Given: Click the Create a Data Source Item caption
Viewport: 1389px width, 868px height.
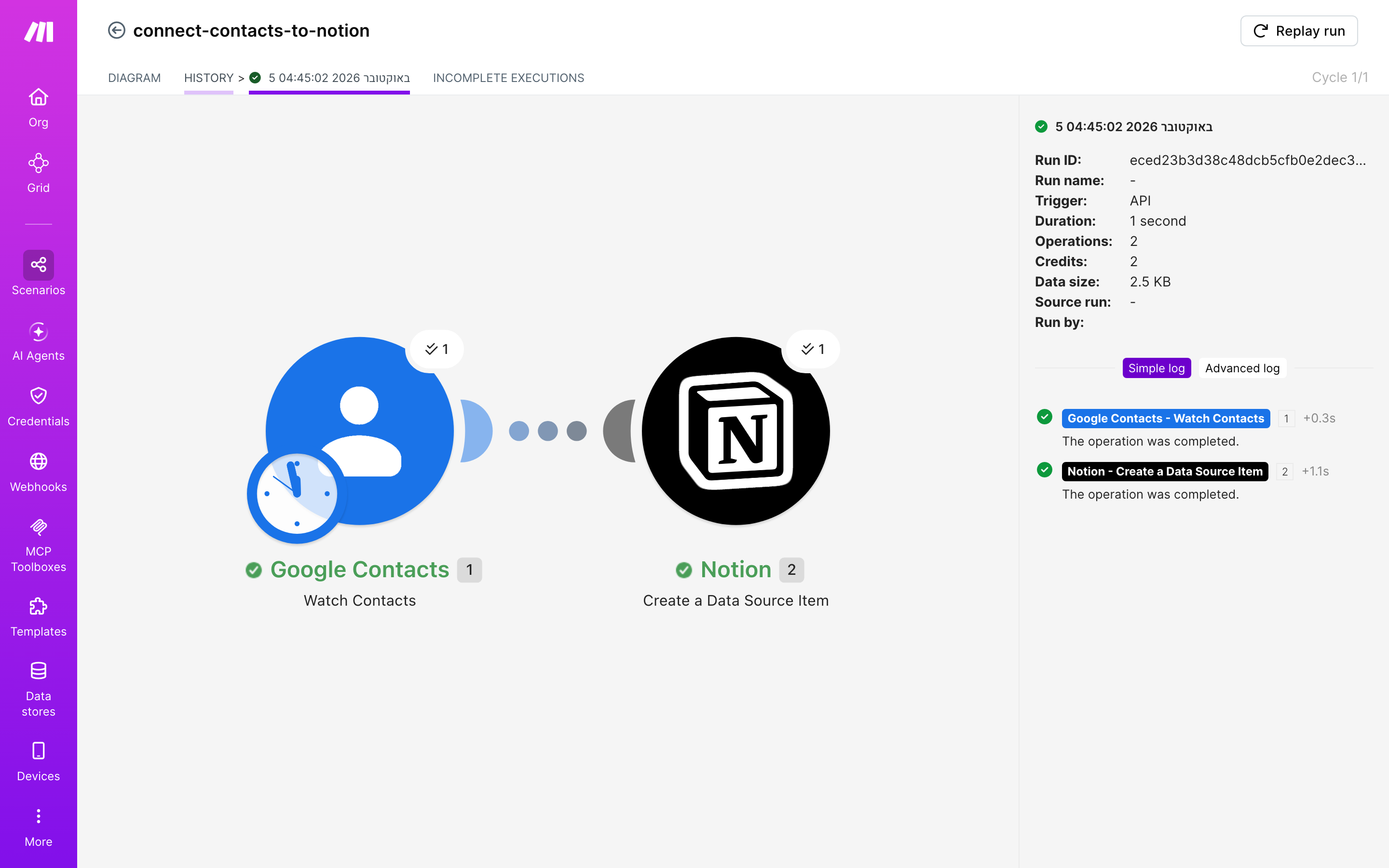Looking at the screenshot, I should pos(736,600).
